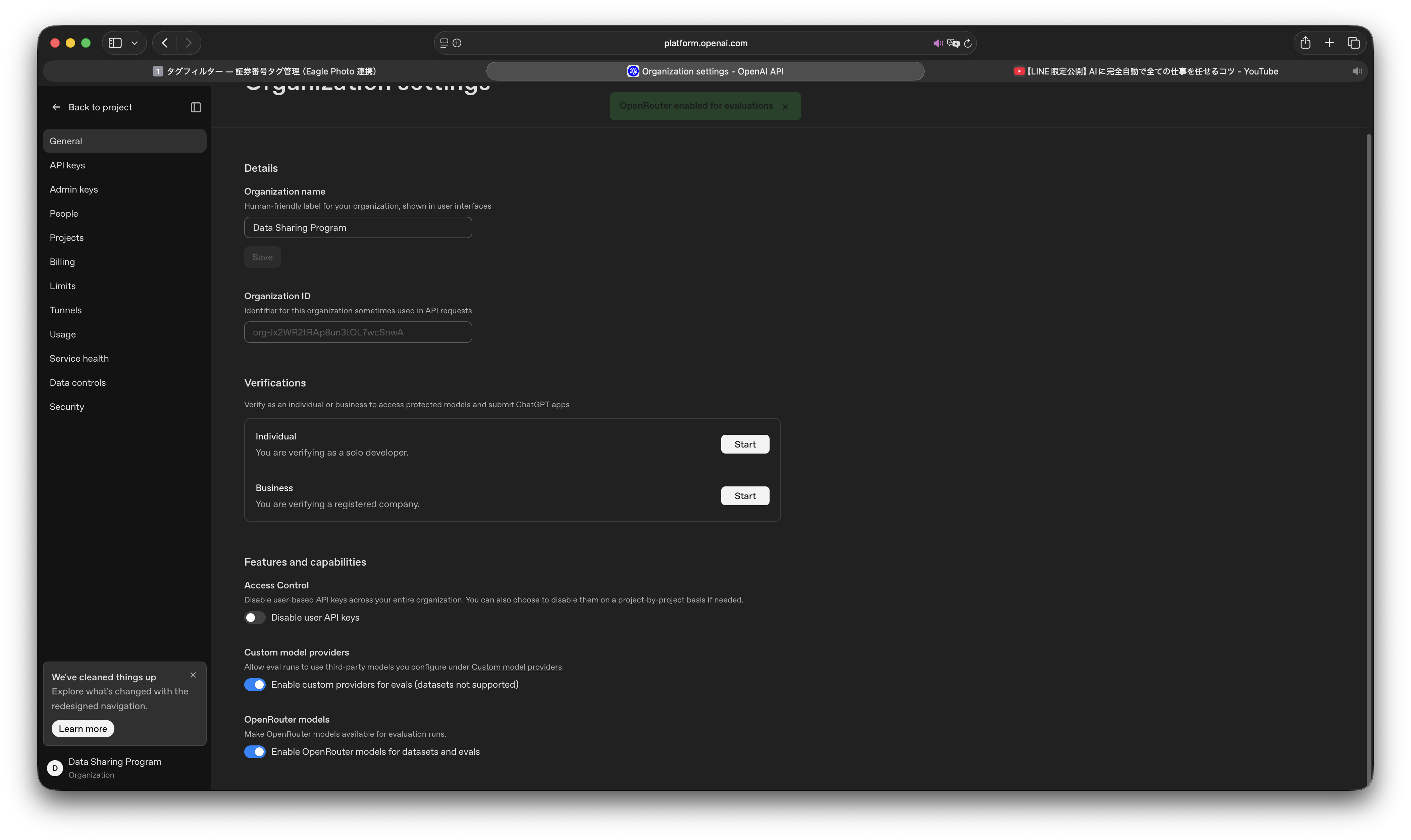The height and width of the screenshot is (840, 1411).
Task: Open Billing settings
Action: 124,262
